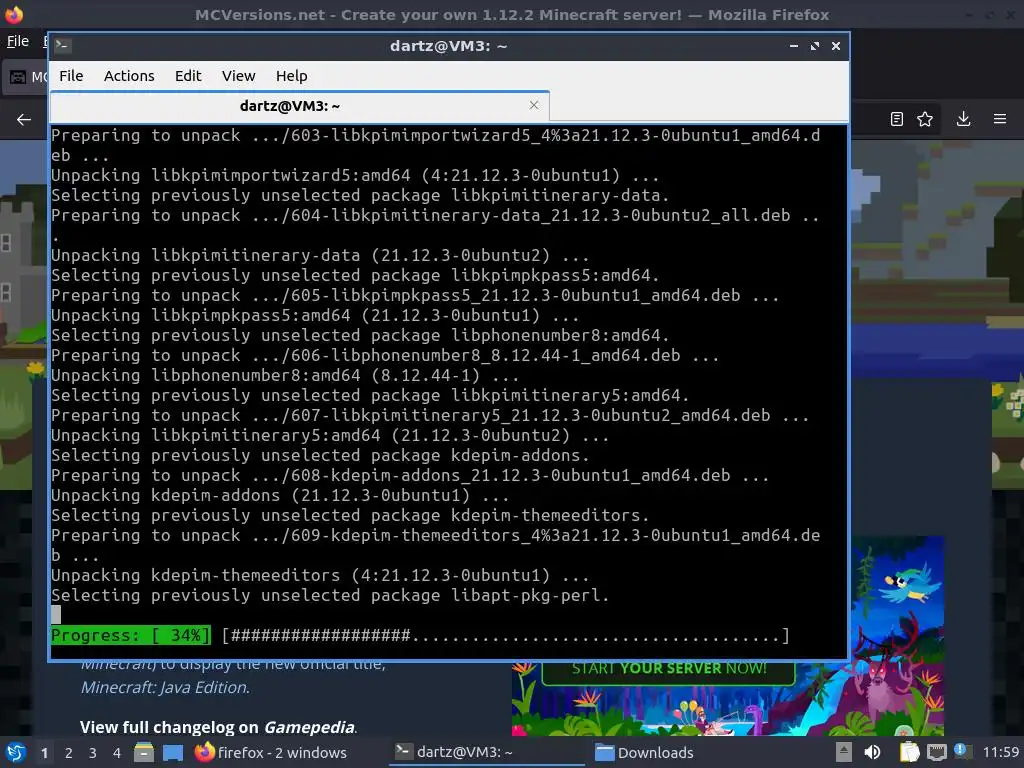Click 'Minecraft: Java Edition.' italic text
The width and height of the screenshot is (1024, 768).
[165, 687]
